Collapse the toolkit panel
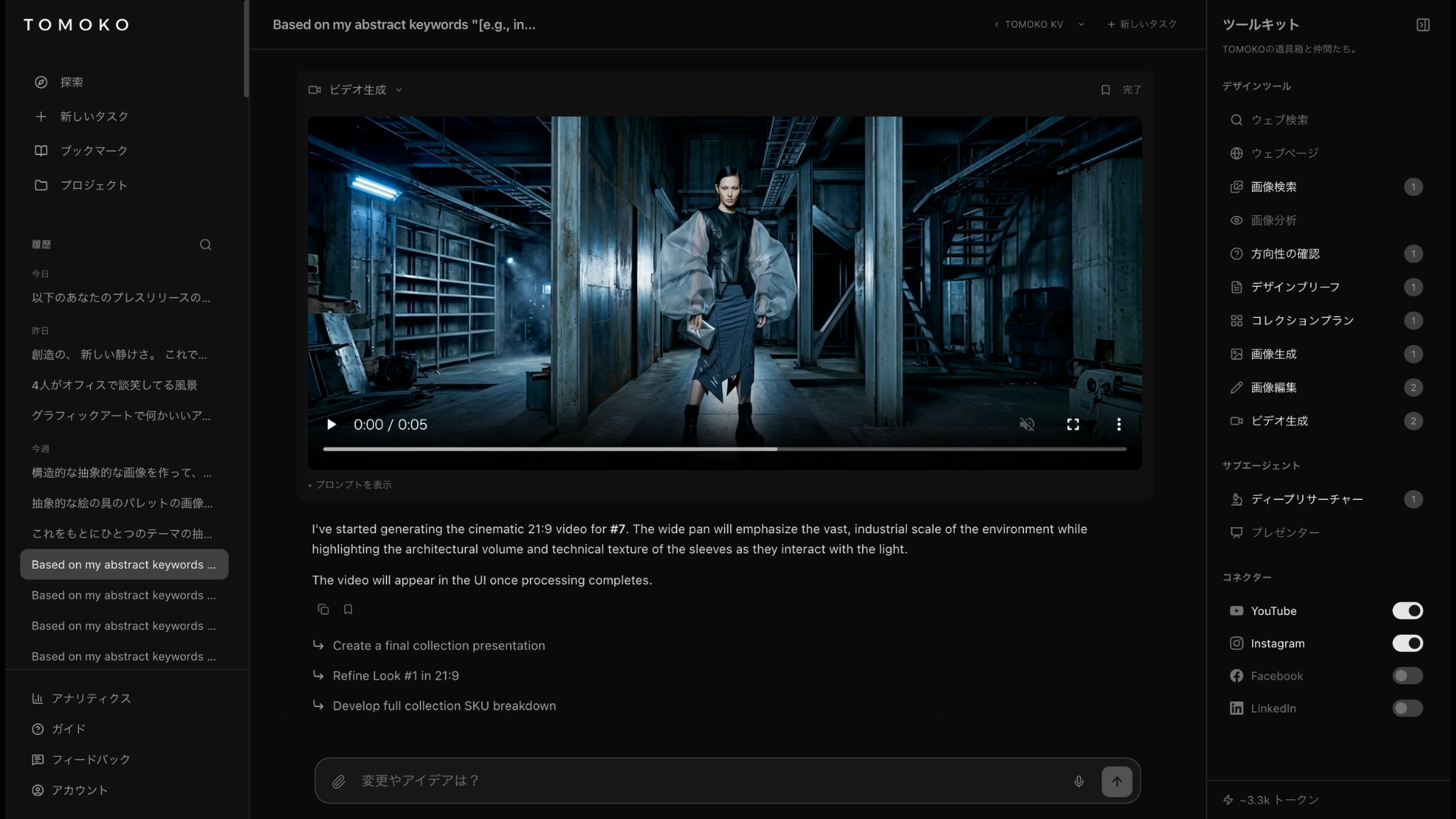This screenshot has width=1456, height=819. pos(1423,25)
